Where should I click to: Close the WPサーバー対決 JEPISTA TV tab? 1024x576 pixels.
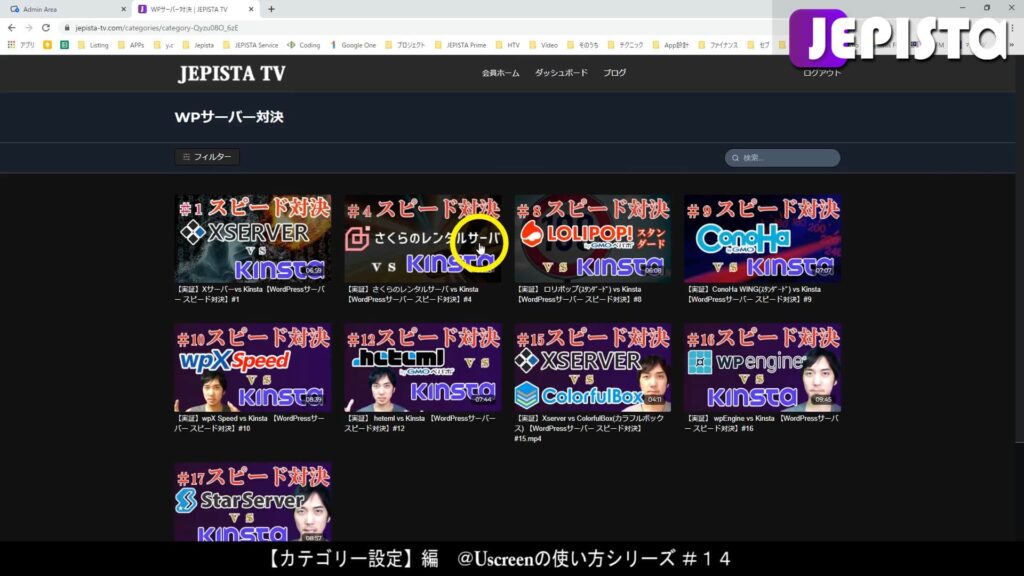click(251, 9)
